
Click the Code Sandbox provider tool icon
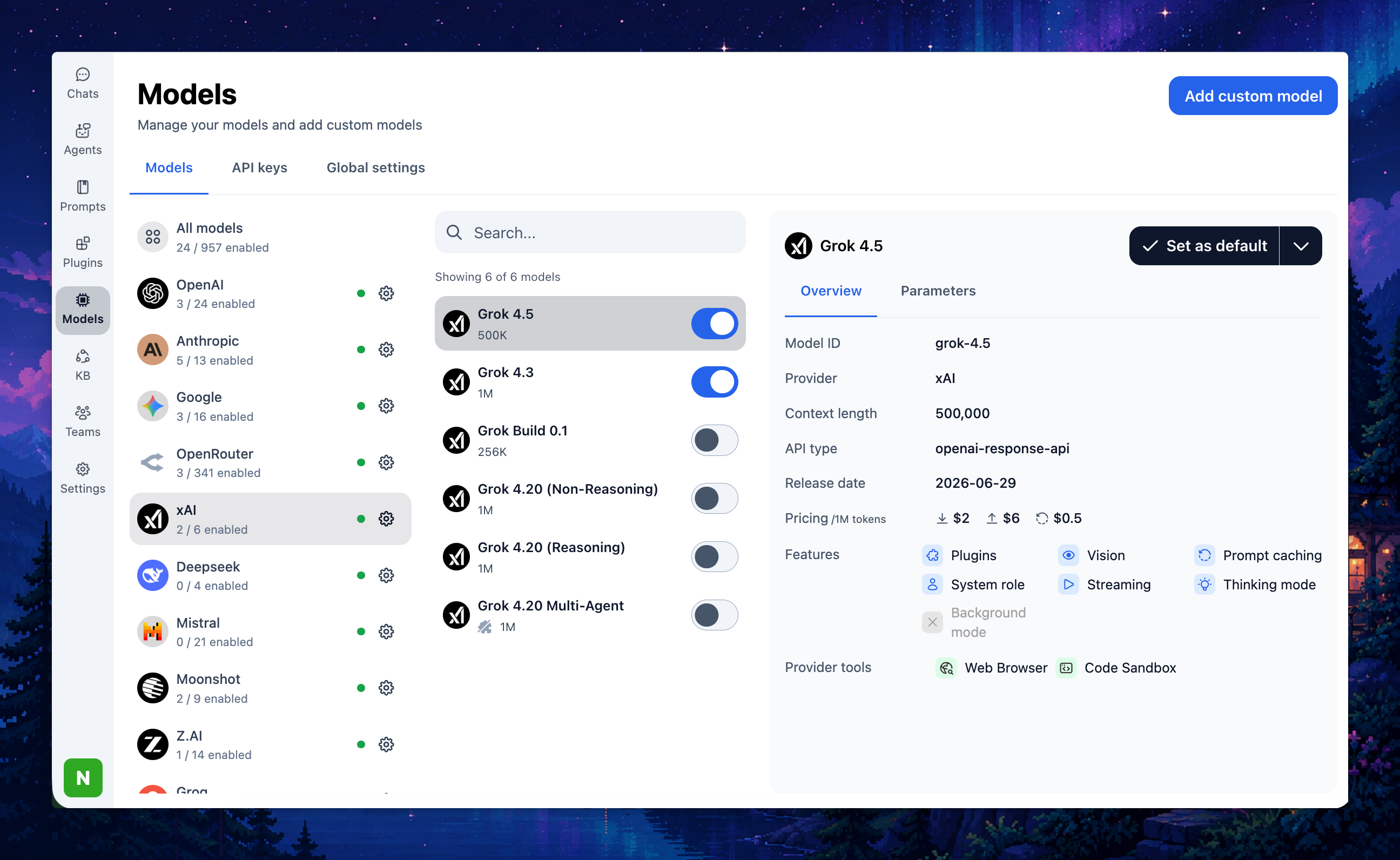[x=1066, y=668]
